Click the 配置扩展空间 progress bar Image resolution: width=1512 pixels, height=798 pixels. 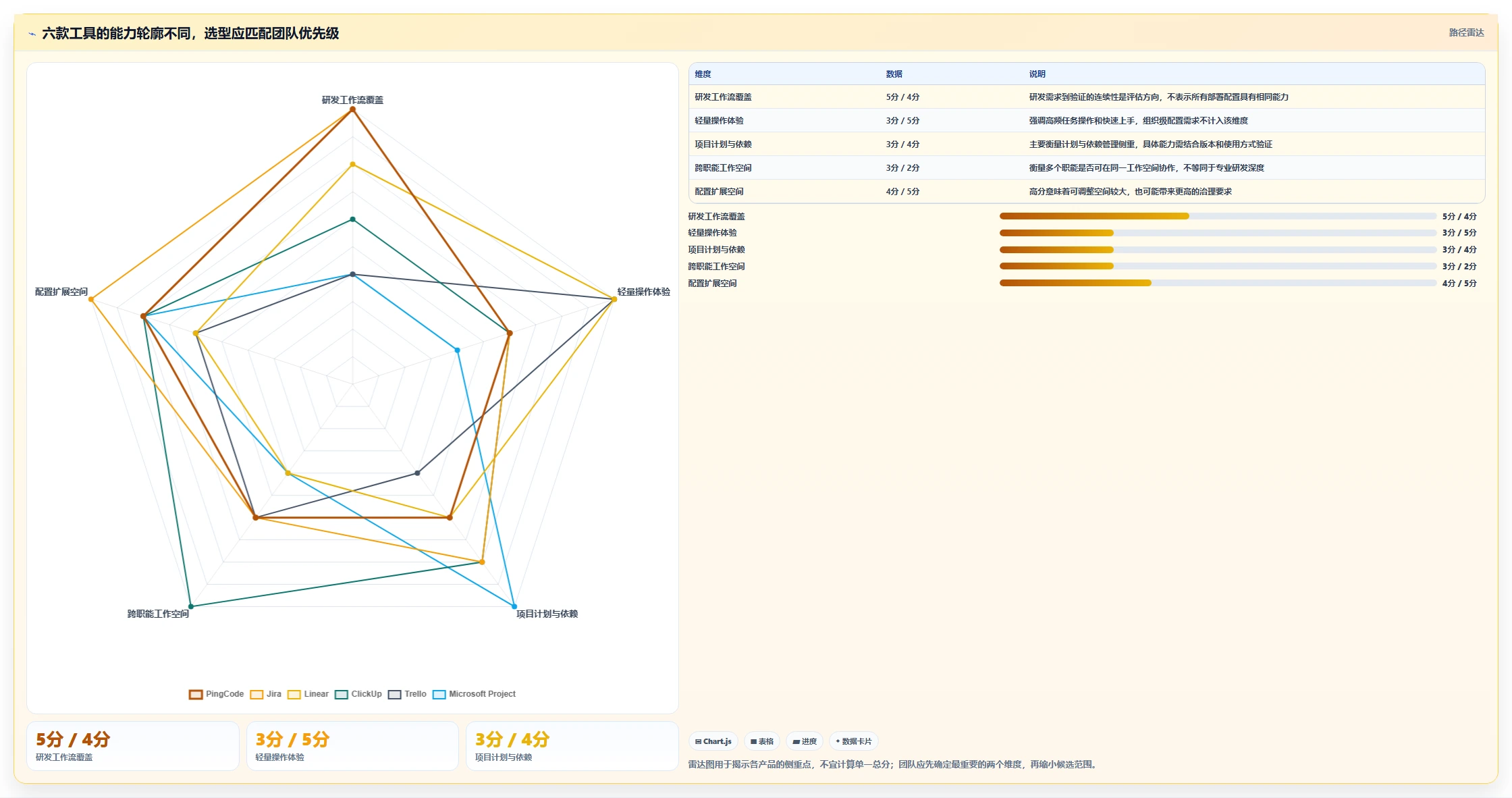coord(1218,283)
